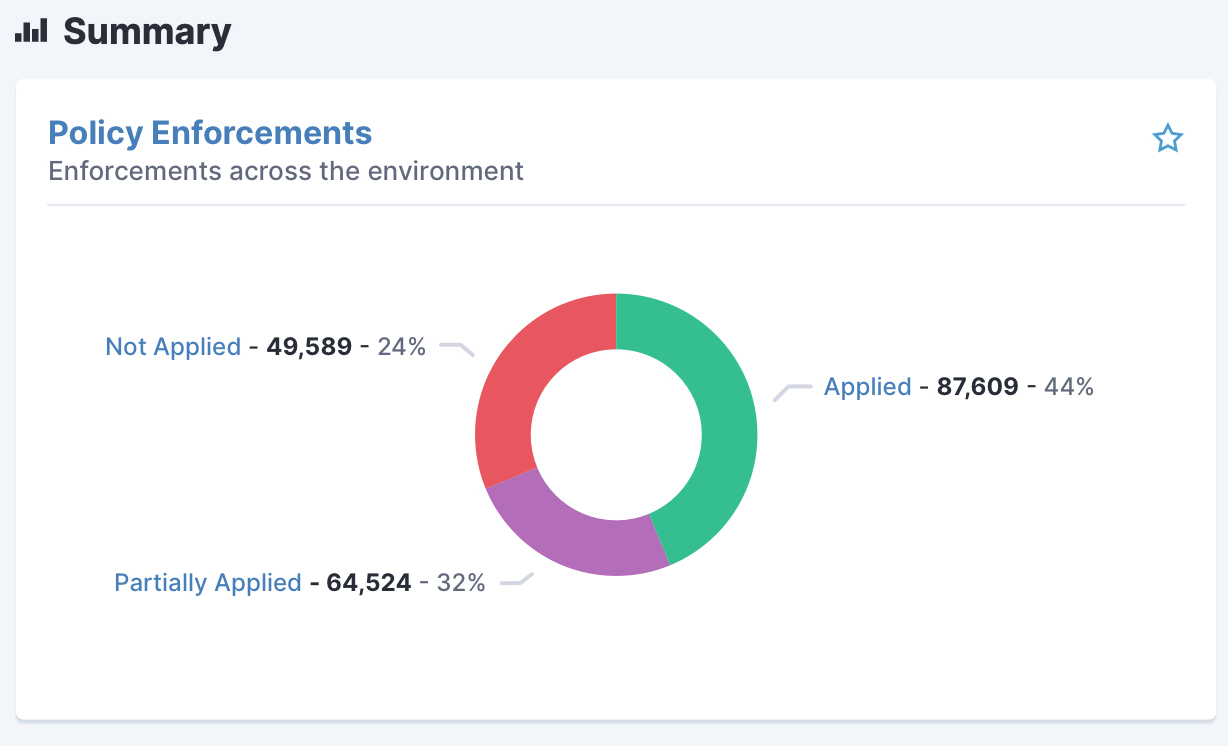This screenshot has width=1228, height=746.
Task: Click the Summary section heading
Action: (147, 32)
